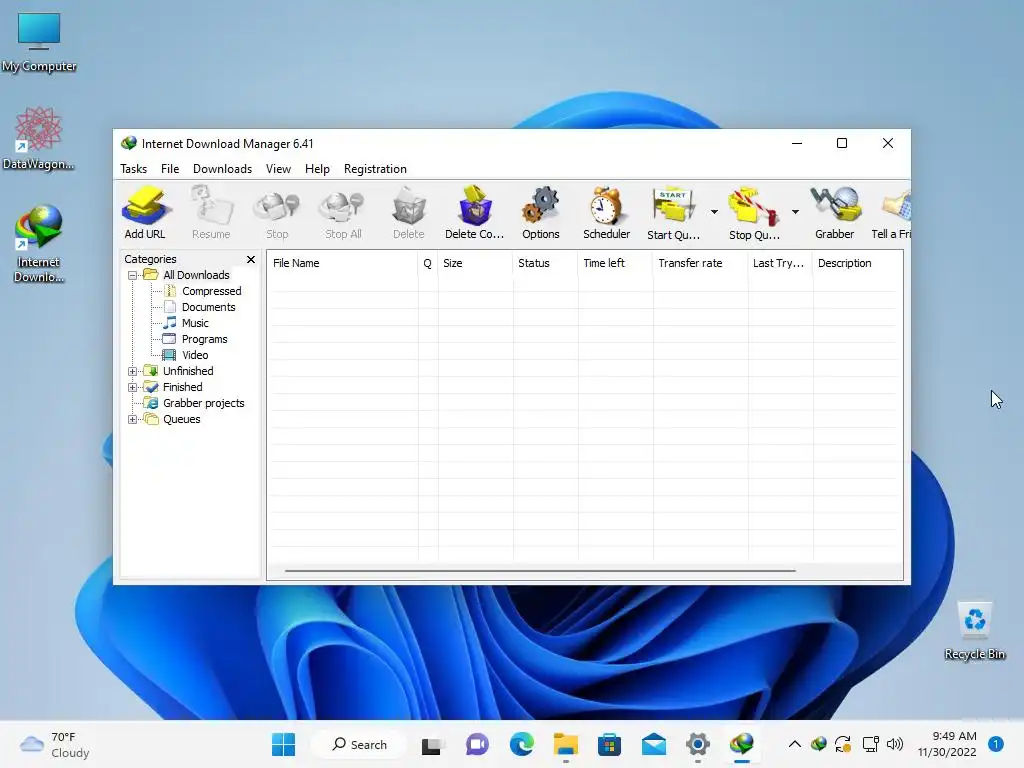
Task: Open the Windows Start menu
Action: click(x=283, y=744)
